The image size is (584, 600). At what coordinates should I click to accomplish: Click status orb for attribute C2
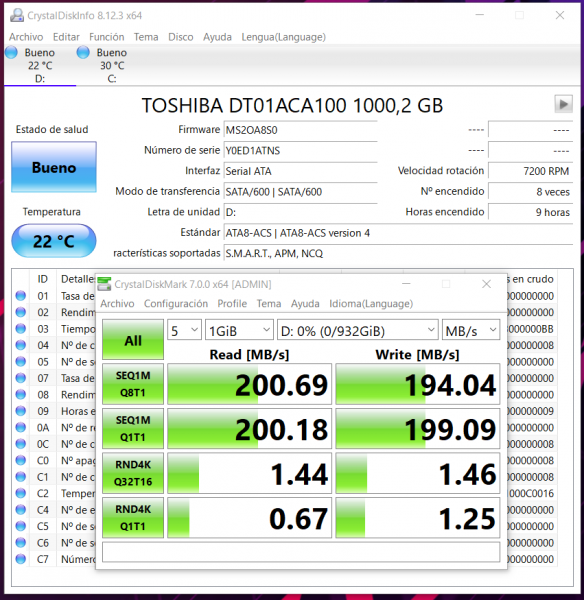[21, 493]
